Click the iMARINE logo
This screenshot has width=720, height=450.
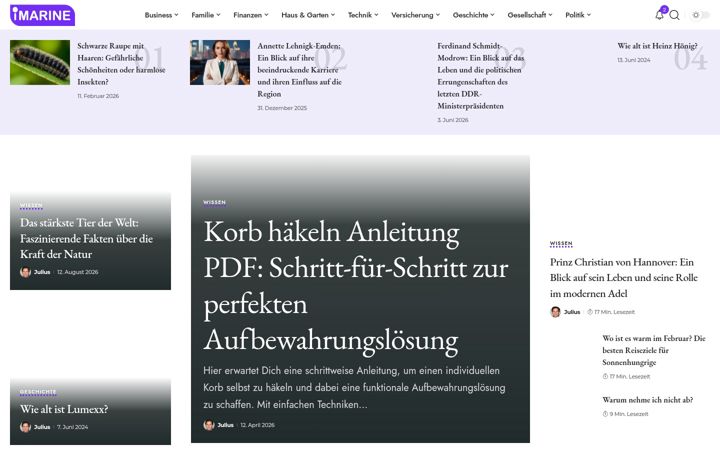42,15
